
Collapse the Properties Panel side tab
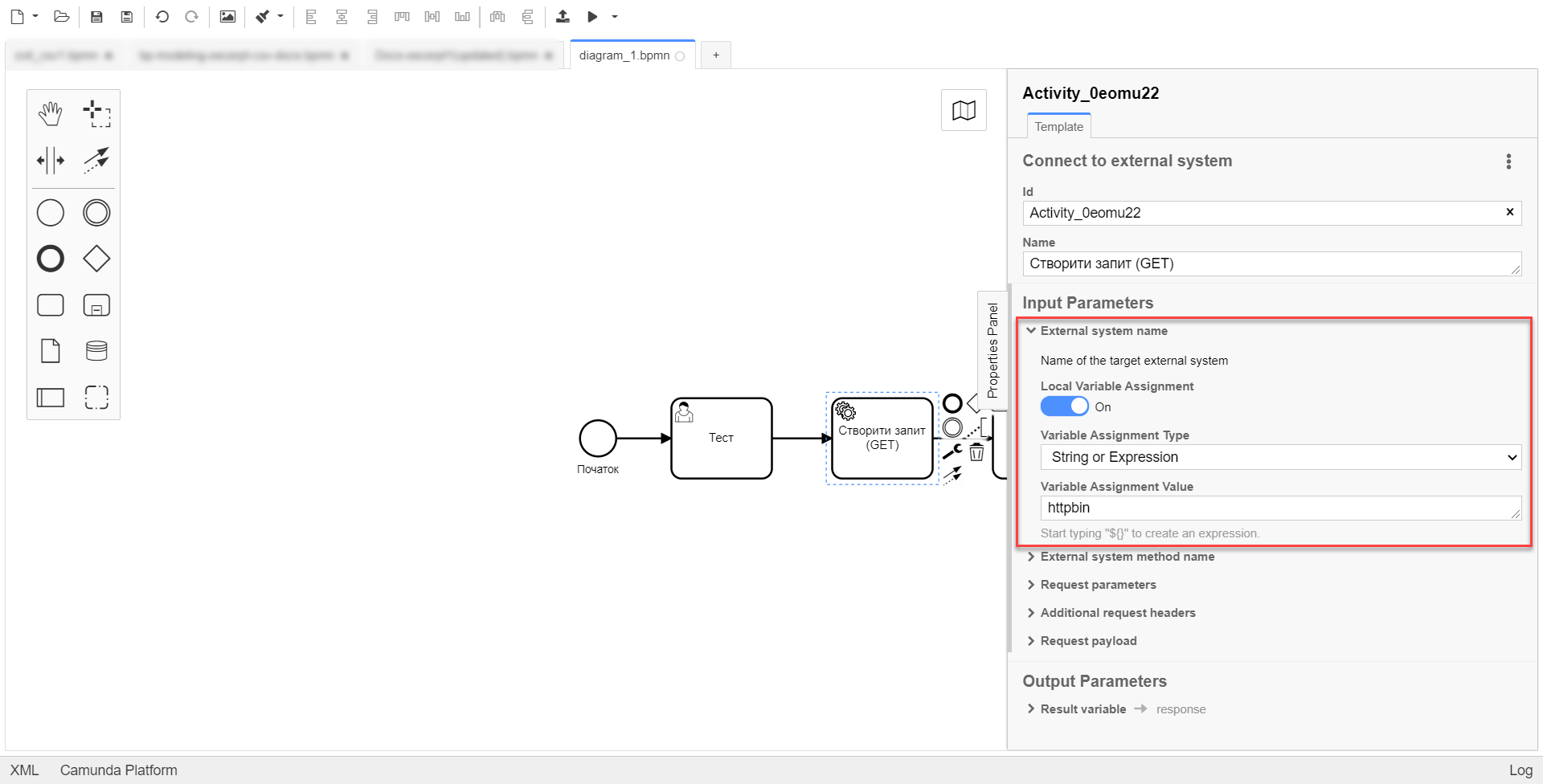tap(993, 350)
